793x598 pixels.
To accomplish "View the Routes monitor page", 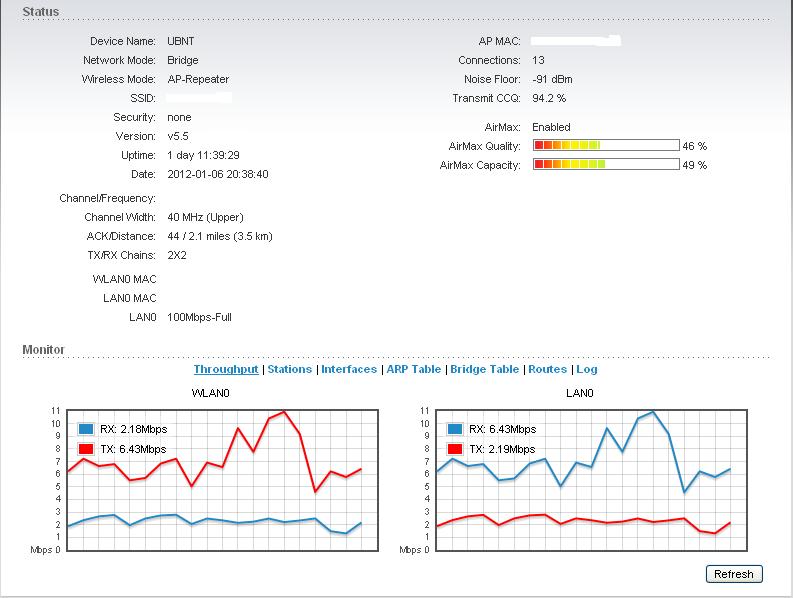I will click(547, 369).
